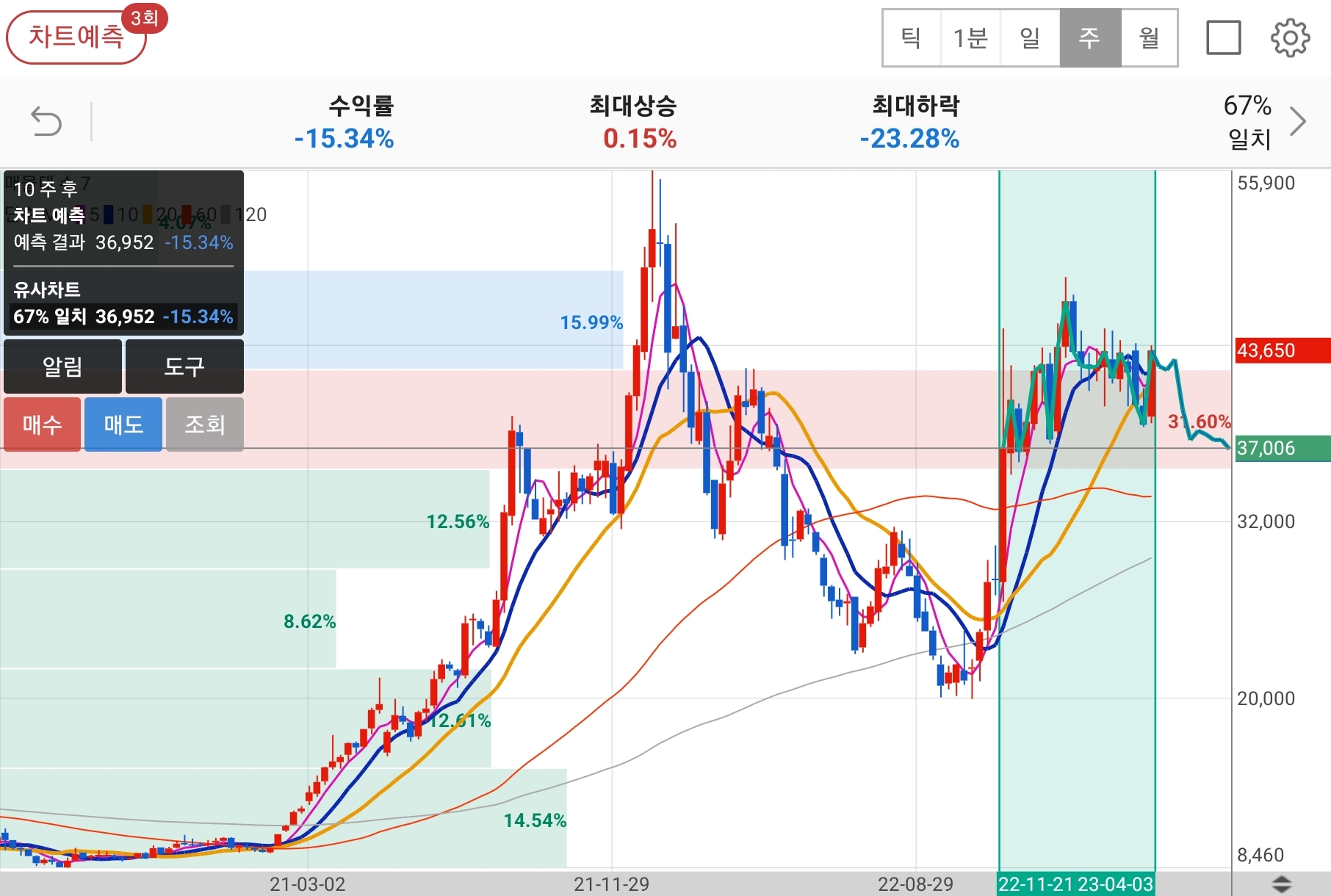Click the 3회 count badge
Image resolution: width=1331 pixels, height=896 pixels.
(145, 18)
